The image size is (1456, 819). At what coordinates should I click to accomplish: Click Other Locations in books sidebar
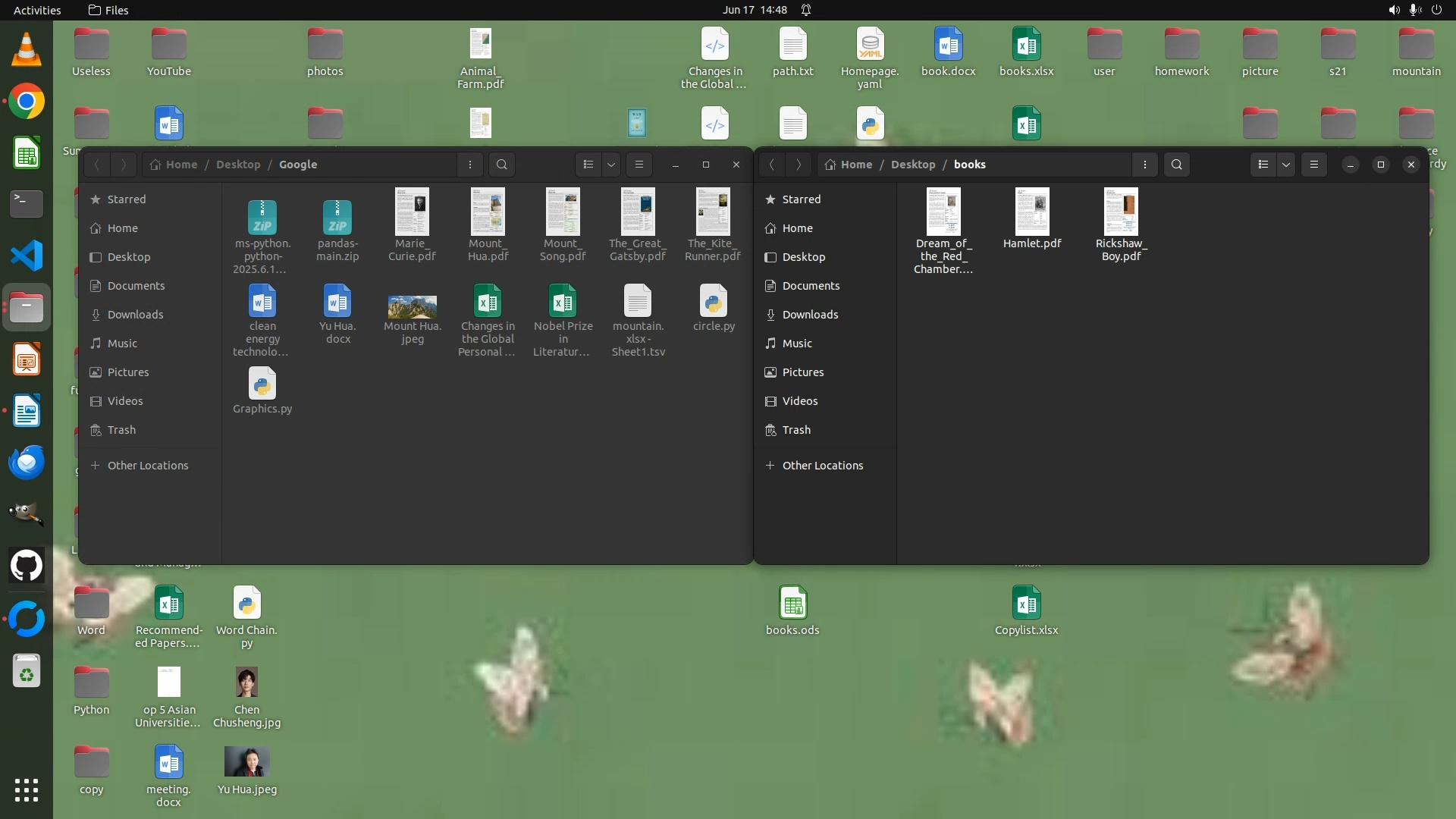(822, 466)
